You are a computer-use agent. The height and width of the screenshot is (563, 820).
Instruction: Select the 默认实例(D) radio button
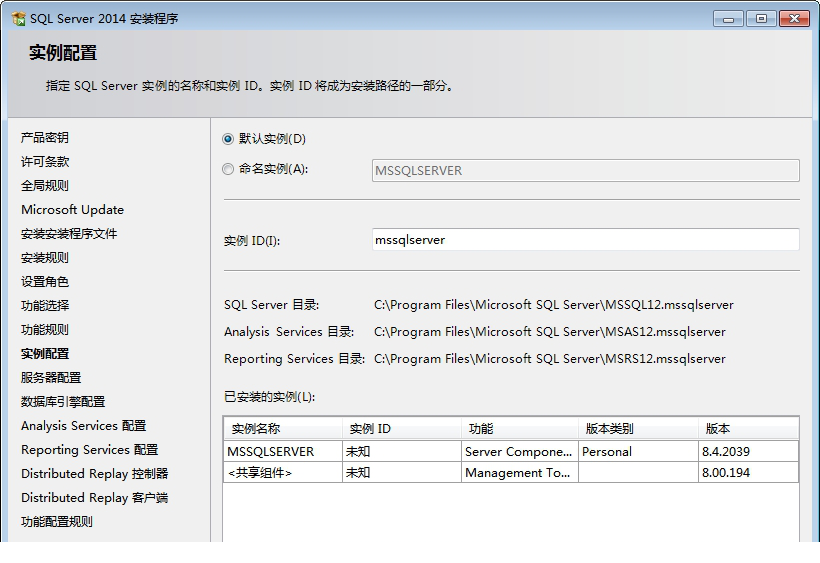227,139
